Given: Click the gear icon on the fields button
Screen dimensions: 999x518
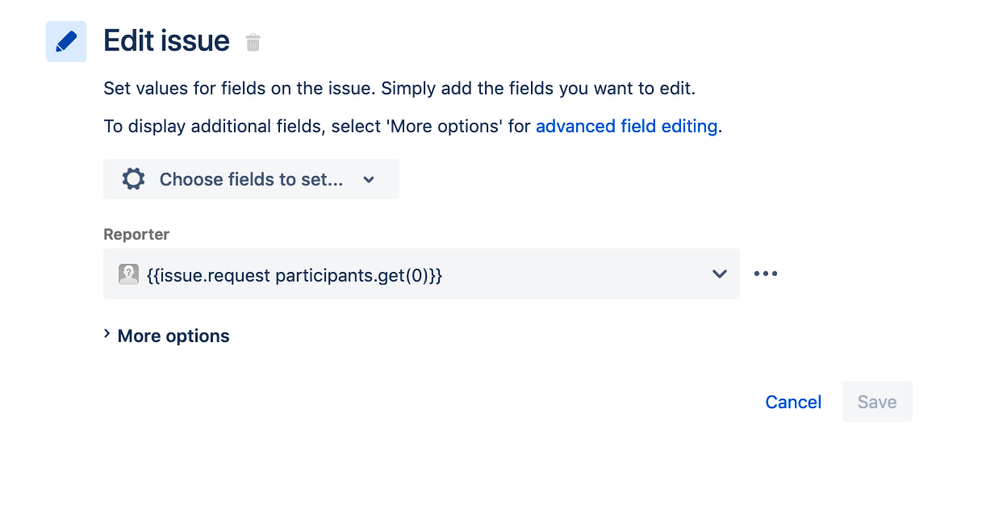Looking at the screenshot, I should click(x=133, y=179).
